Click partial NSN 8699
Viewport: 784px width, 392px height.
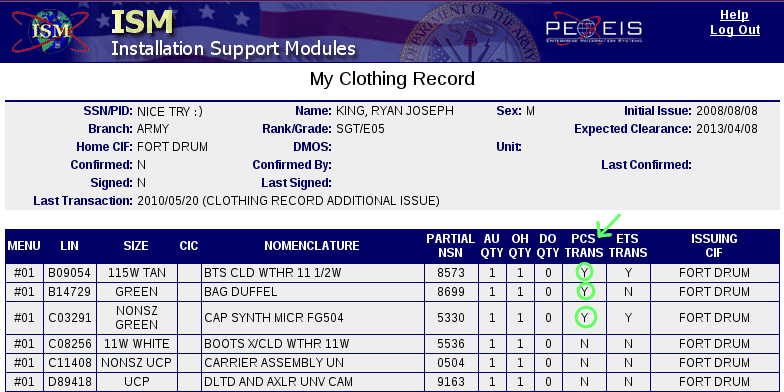[450, 292]
